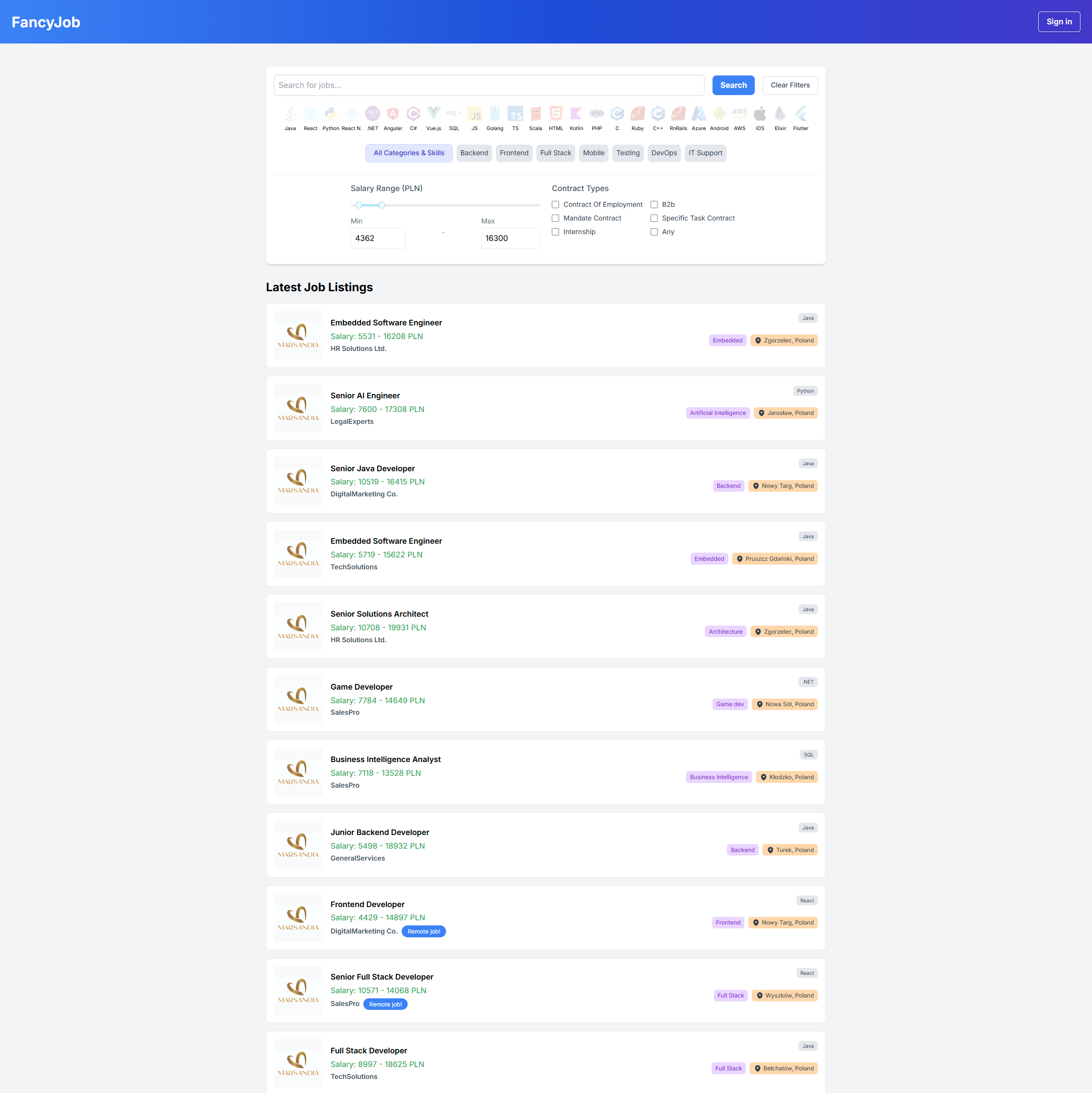Select the Android skill icon
The image size is (1092, 1093).
pos(719,114)
